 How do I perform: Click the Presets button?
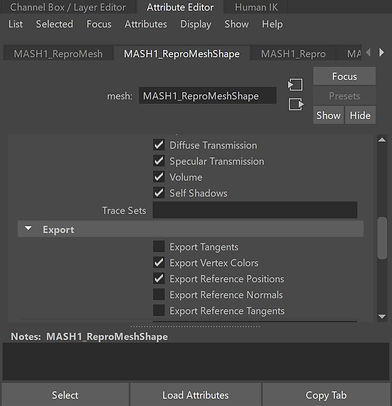point(344,96)
